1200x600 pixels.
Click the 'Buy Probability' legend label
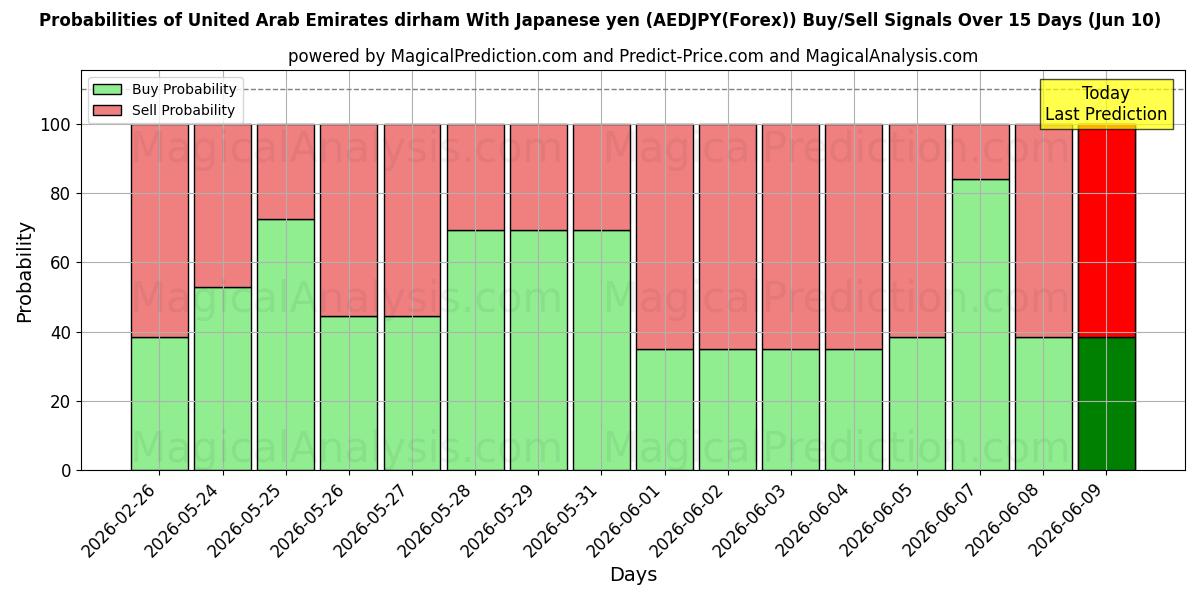(x=184, y=90)
